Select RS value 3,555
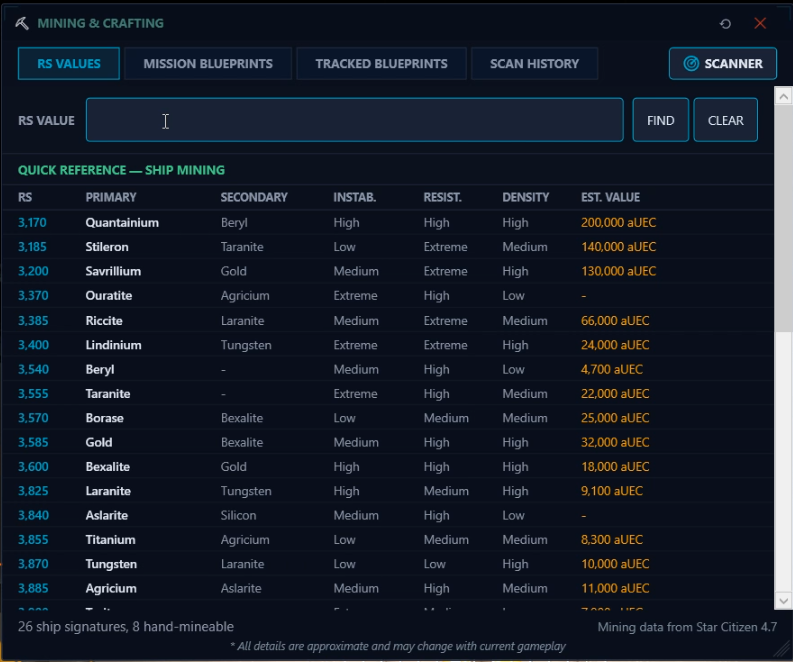 click(x=33, y=393)
